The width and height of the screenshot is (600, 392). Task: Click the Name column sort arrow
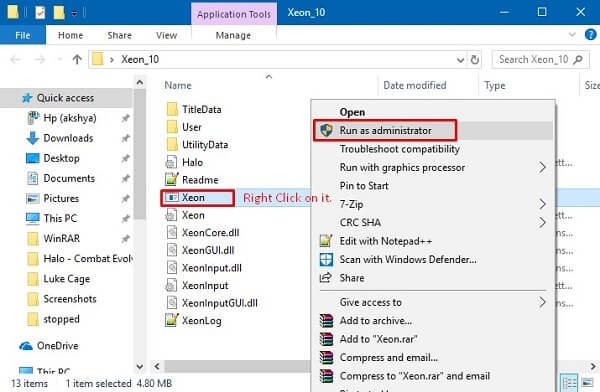click(x=269, y=77)
